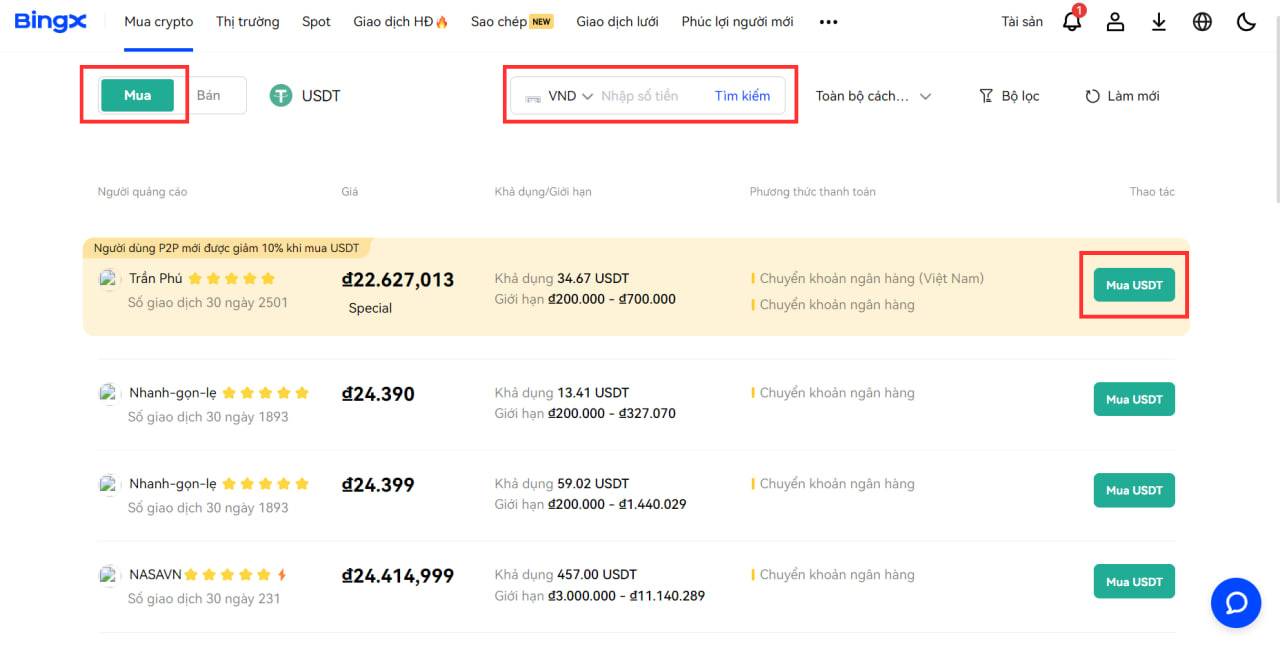The image size is (1280, 647).
Task: Click the Special price tag
Action: click(x=370, y=308)
